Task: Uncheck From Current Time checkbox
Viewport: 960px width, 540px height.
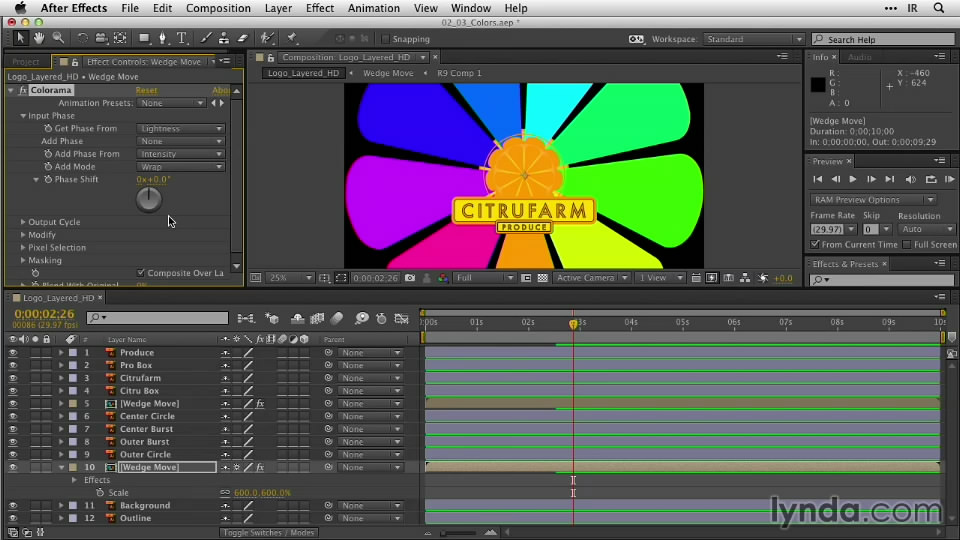Action: pyautogui.click(x=815, y=244)
